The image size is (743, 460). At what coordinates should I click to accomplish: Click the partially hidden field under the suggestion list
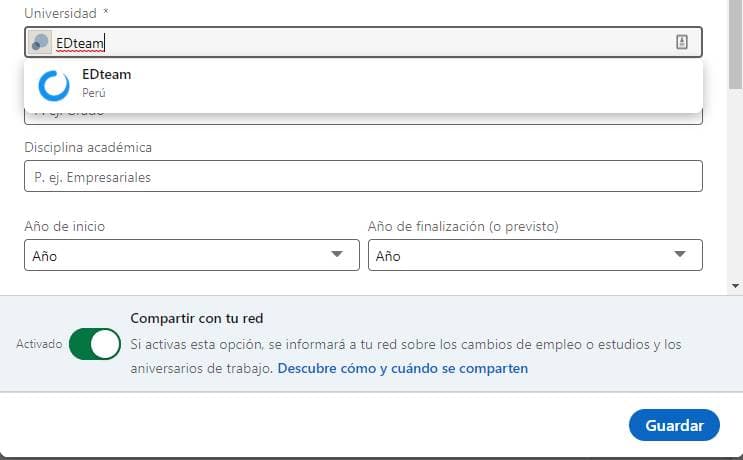coord(363,118)
